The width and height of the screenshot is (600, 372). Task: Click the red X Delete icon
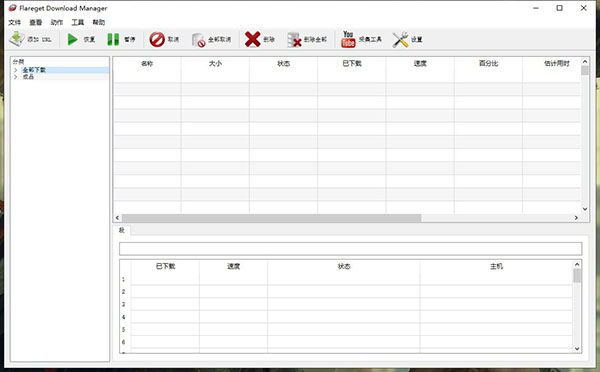tap(253, 39)
